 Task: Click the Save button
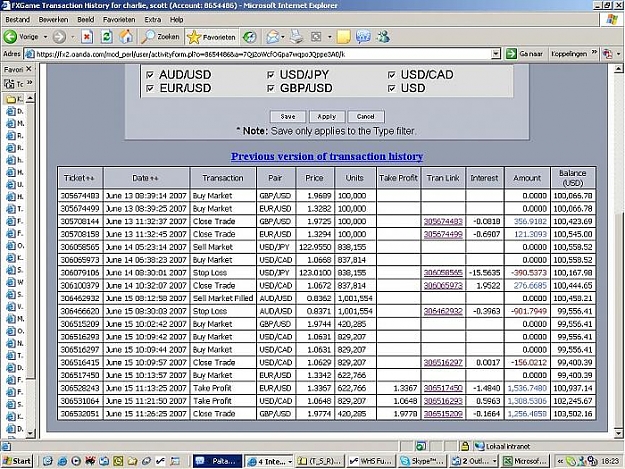click(x=288, y=117)
